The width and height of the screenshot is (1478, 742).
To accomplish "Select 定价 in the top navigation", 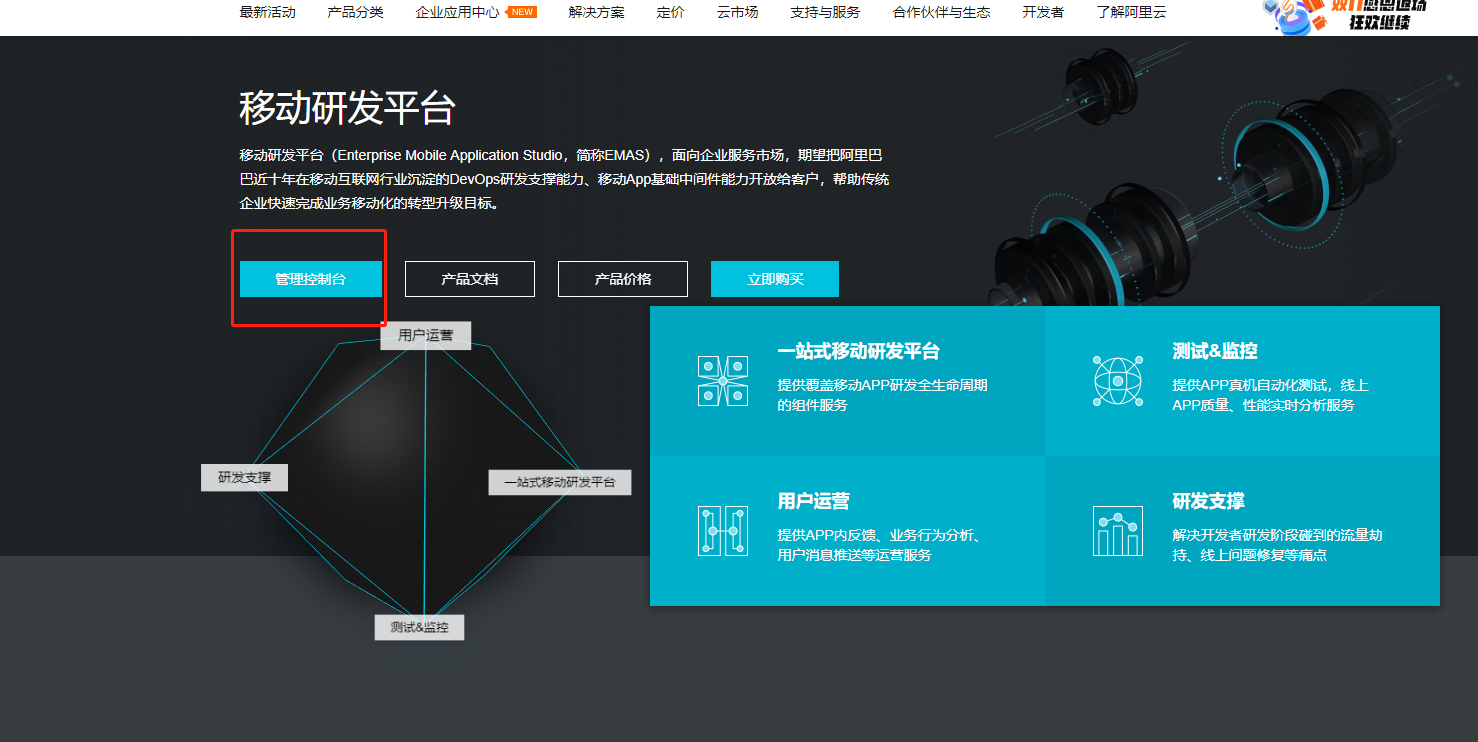I will 670,13.
